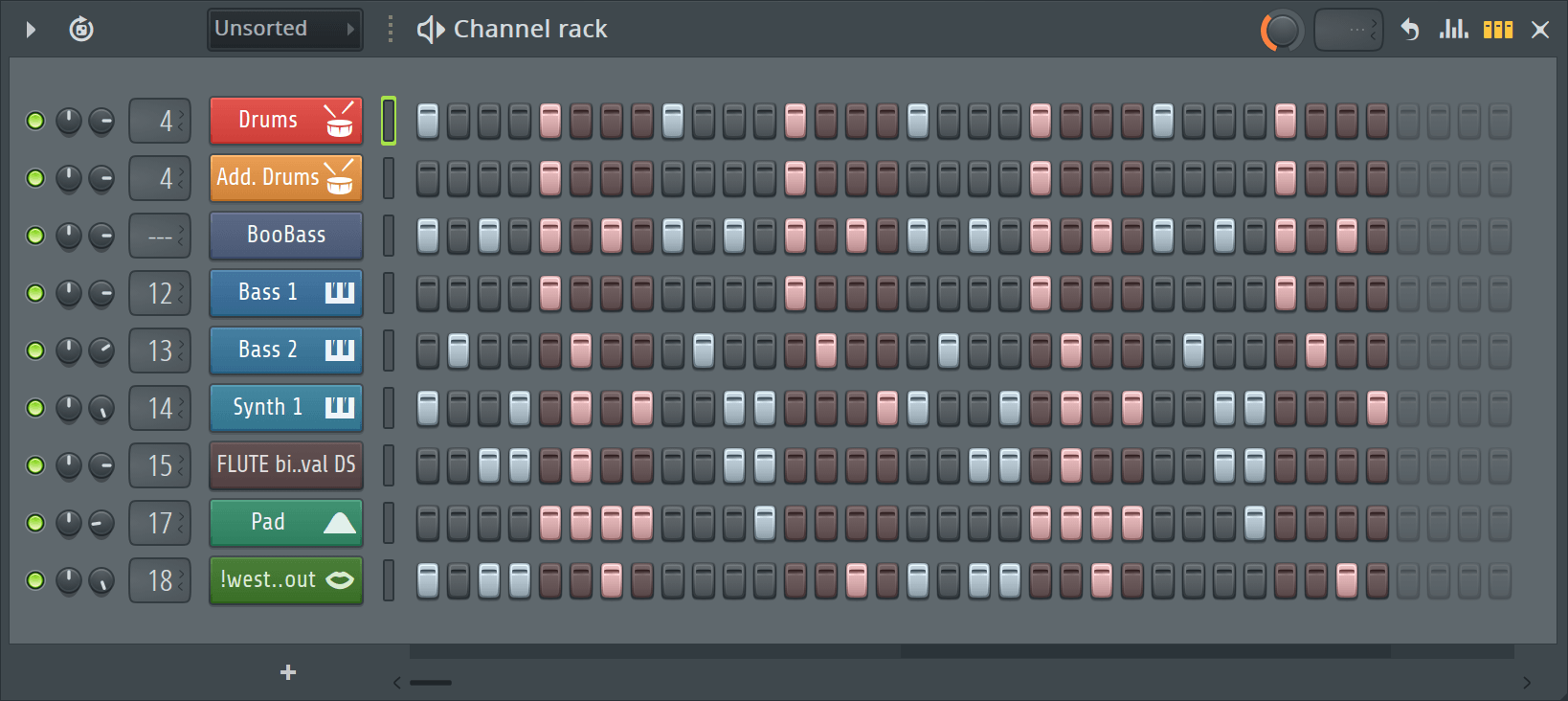The image size is (1568, 701).
Task: Click the !west..out channel select indicator
Action: click(x=389, y=580)
